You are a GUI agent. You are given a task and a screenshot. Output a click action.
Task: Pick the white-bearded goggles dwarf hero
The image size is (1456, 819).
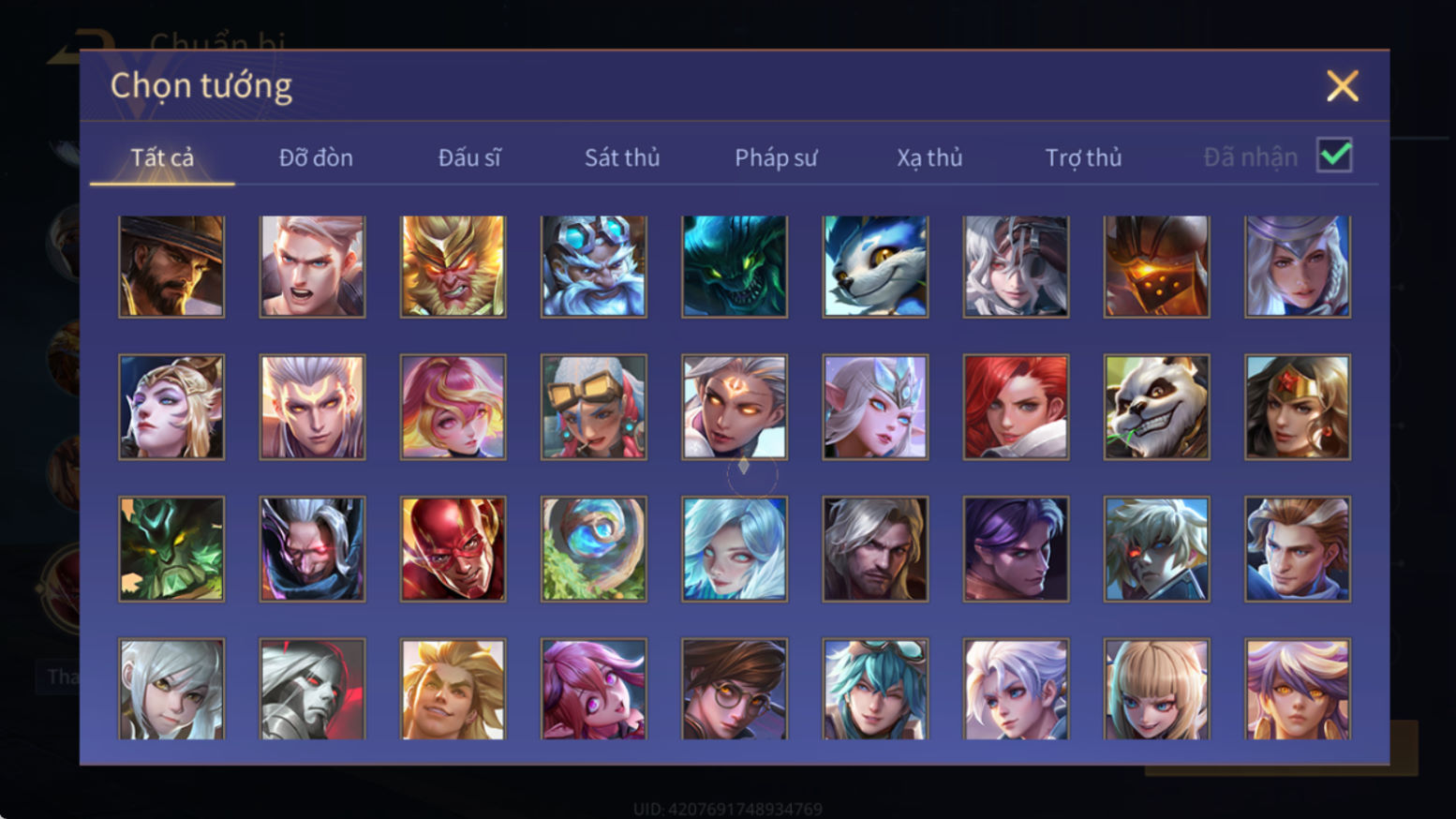click(593, 266)
